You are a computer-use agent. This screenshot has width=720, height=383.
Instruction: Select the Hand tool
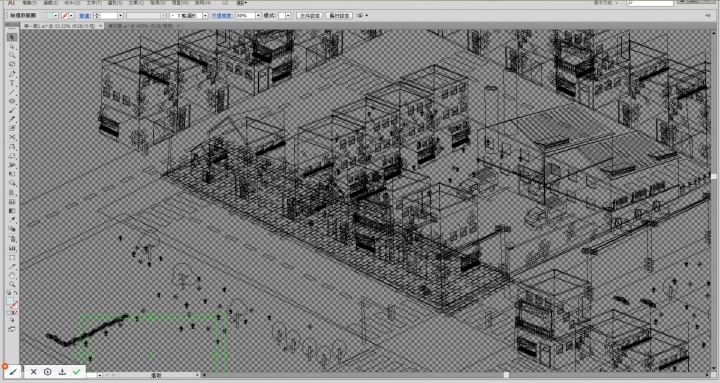click(x=12, y=276)
